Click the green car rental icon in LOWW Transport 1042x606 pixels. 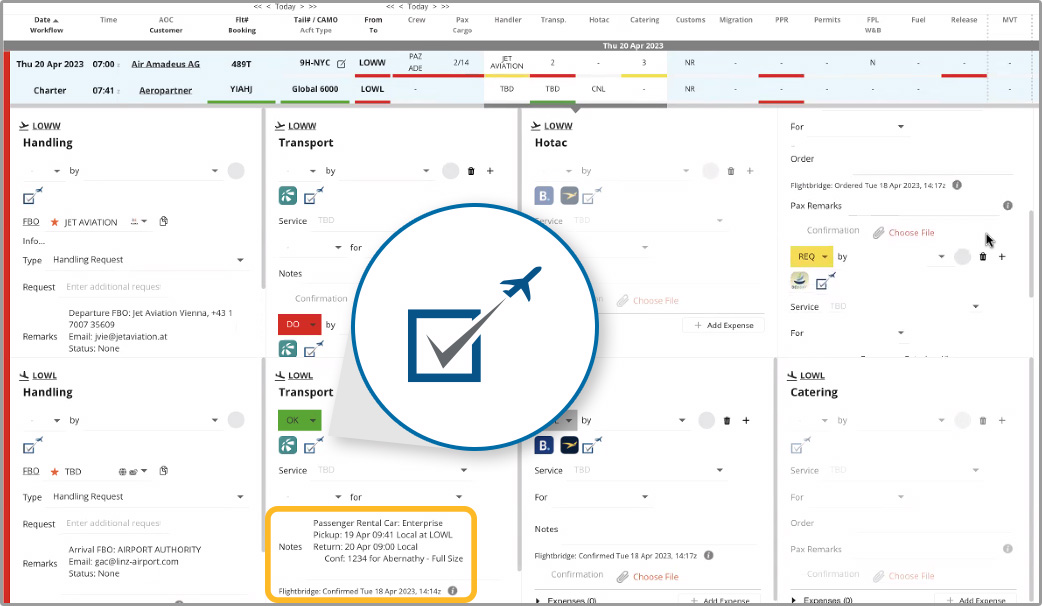[x=288, y=196]
